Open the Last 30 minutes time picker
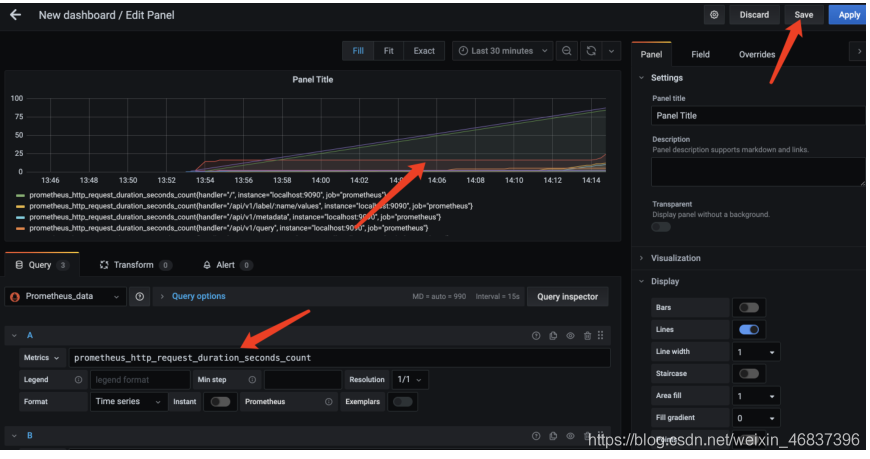The height and width of the screenshot is (459, 870). 502,51
